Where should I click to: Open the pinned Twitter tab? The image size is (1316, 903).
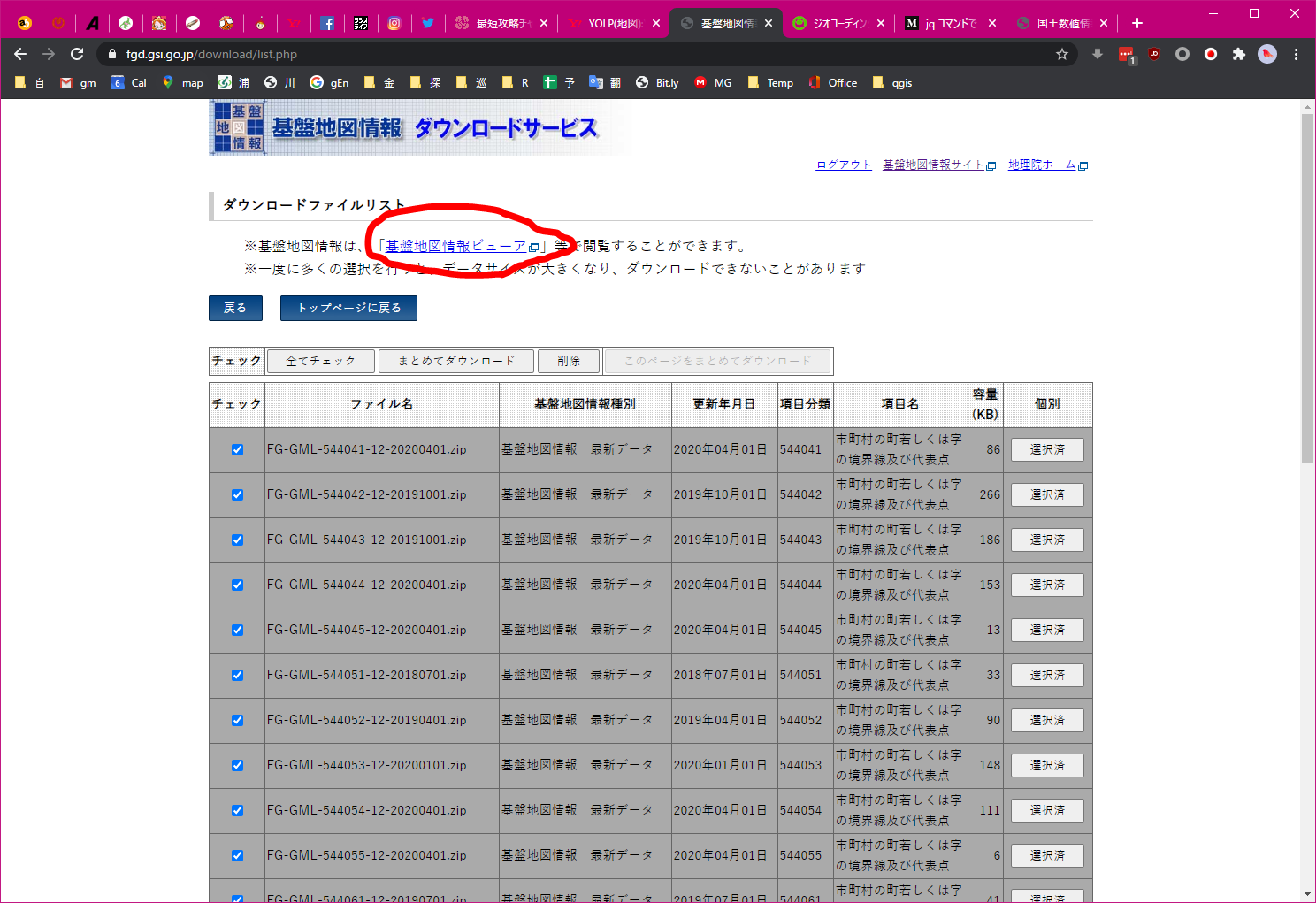point(428,23)
